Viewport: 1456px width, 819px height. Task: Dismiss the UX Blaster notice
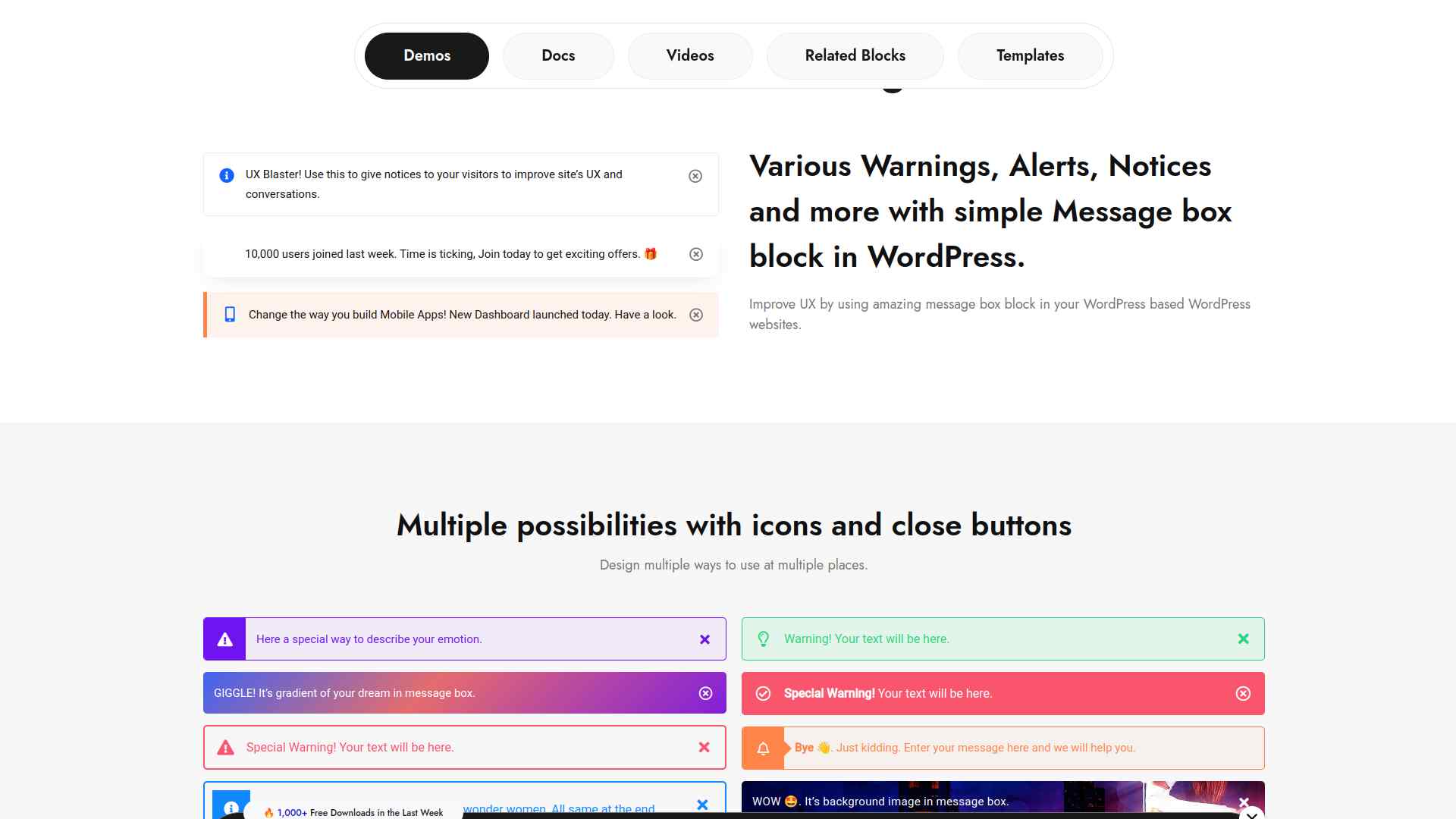point(695,176)
